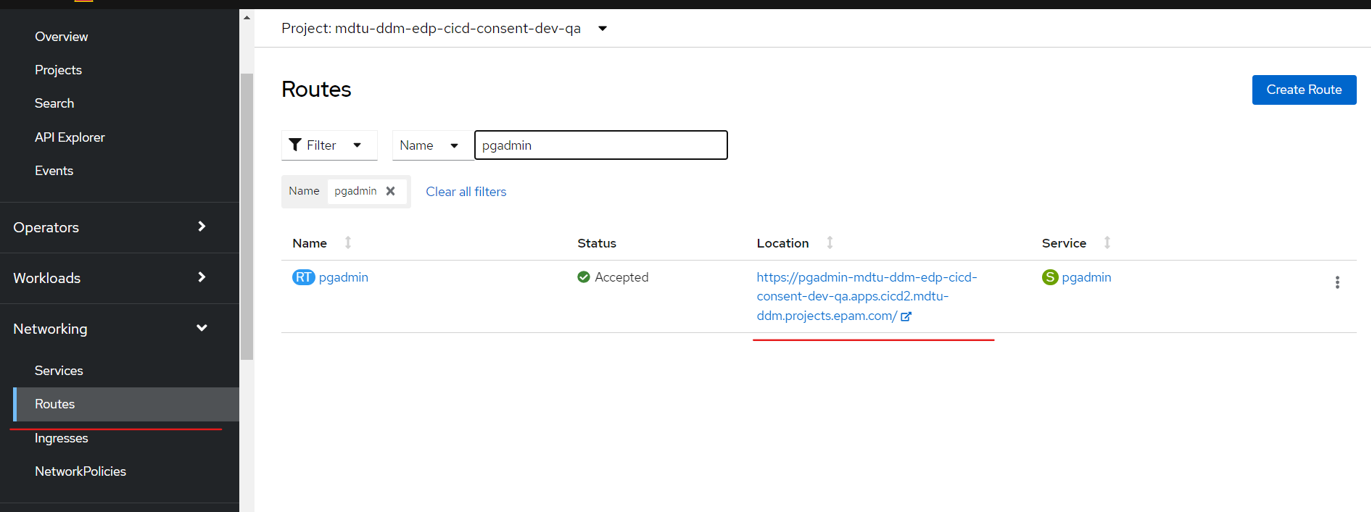Image resolution: width=1371 pixels, height=513 pixels.
Task: Click the Status column header
Action: pos(597,243)
